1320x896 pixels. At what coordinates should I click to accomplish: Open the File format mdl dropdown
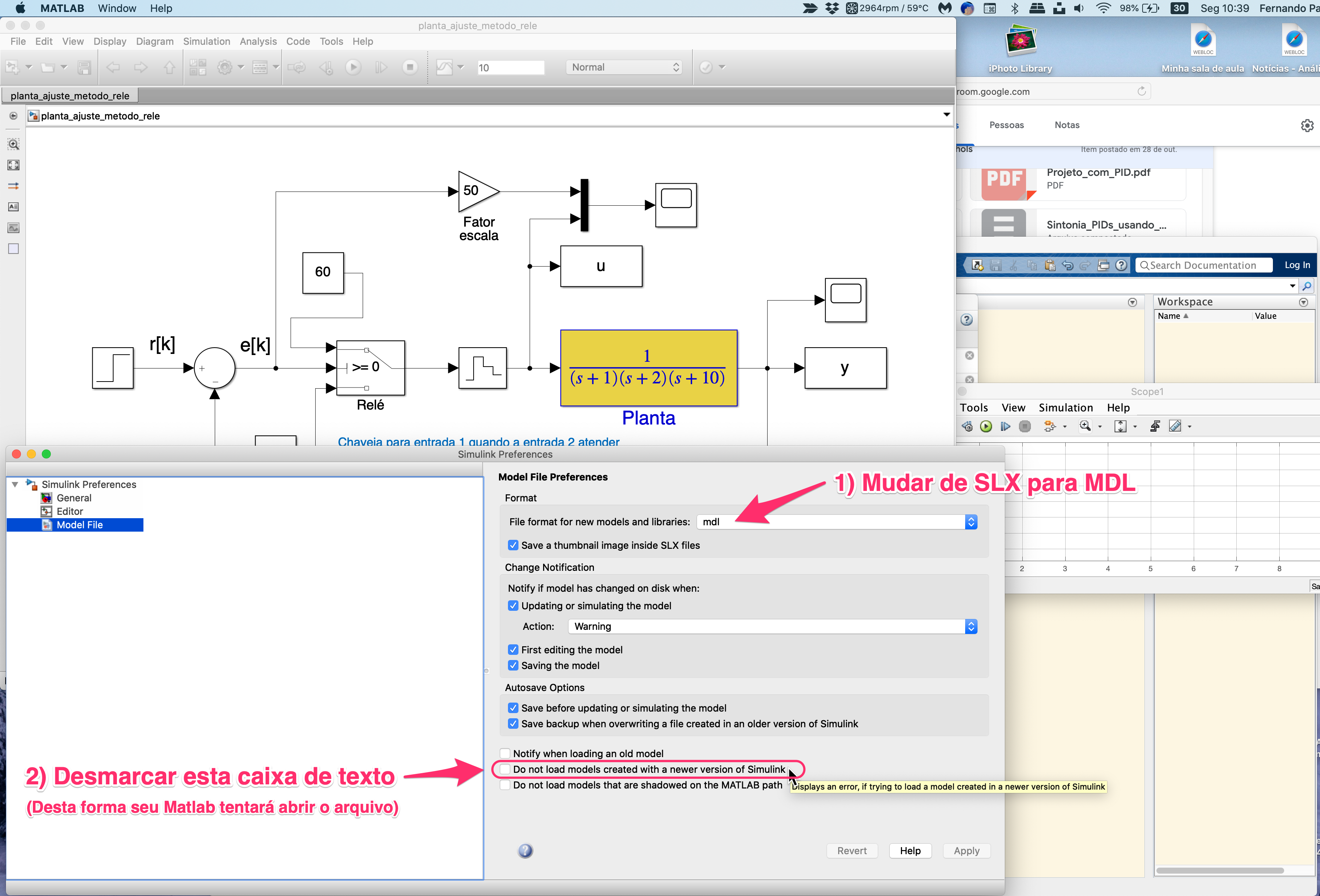pos(837,522)
